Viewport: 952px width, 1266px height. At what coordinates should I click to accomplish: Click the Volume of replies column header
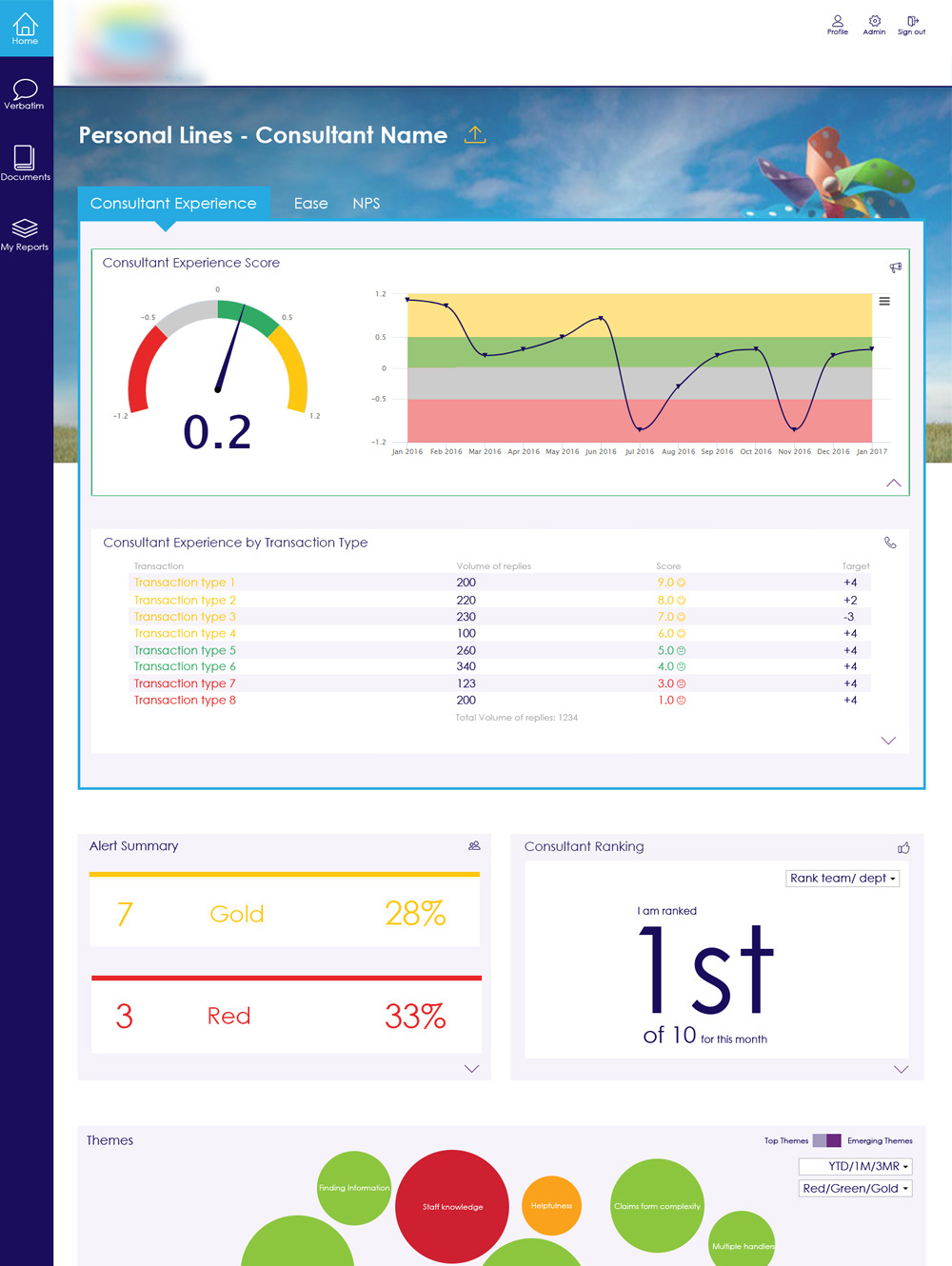pos(494,566)
